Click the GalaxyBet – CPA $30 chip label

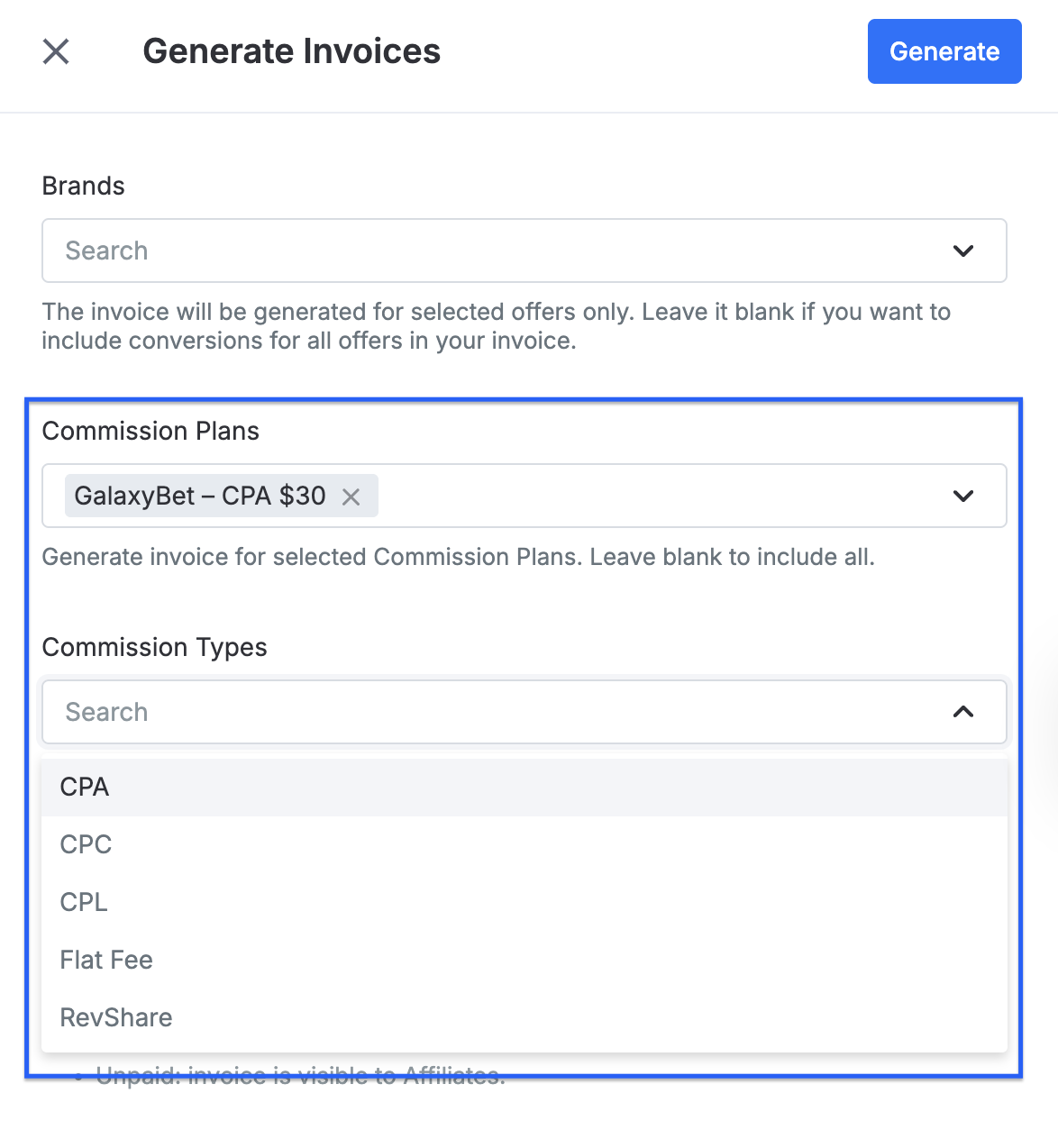(x=200, y=496)
